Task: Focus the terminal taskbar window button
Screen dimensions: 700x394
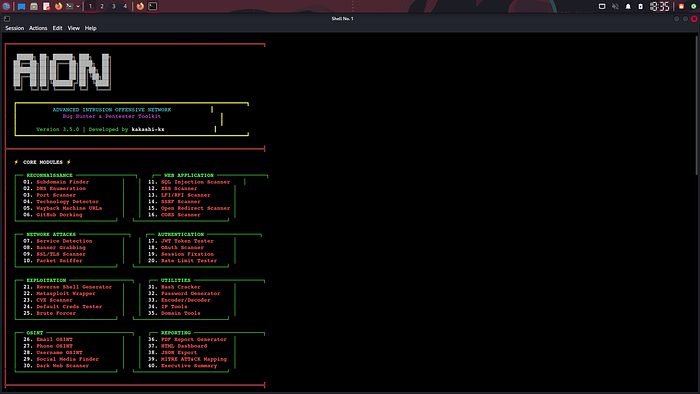Action: click(x=153, y=6)
